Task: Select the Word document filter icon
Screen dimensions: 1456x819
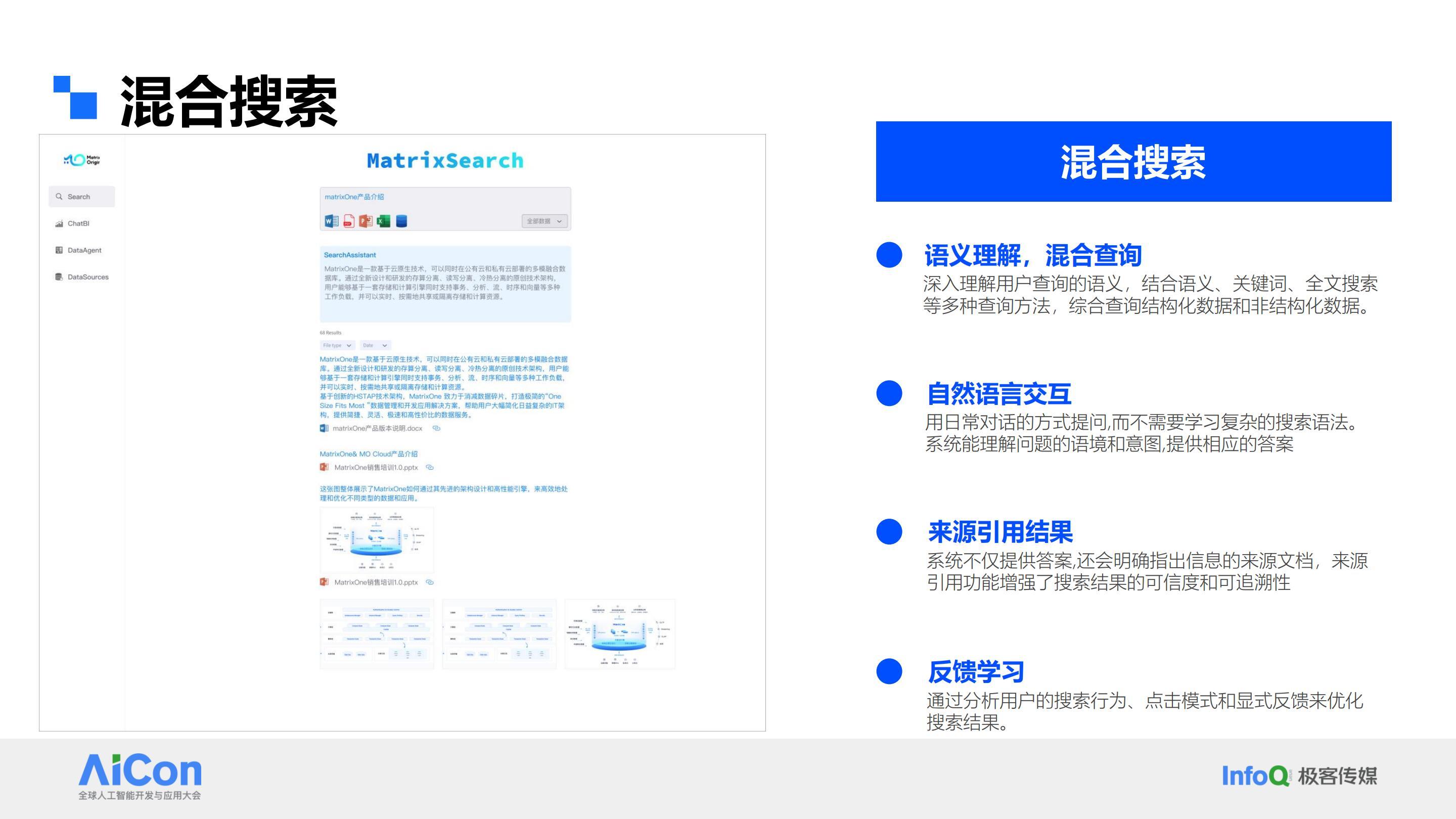Action: tap(331, 221)
